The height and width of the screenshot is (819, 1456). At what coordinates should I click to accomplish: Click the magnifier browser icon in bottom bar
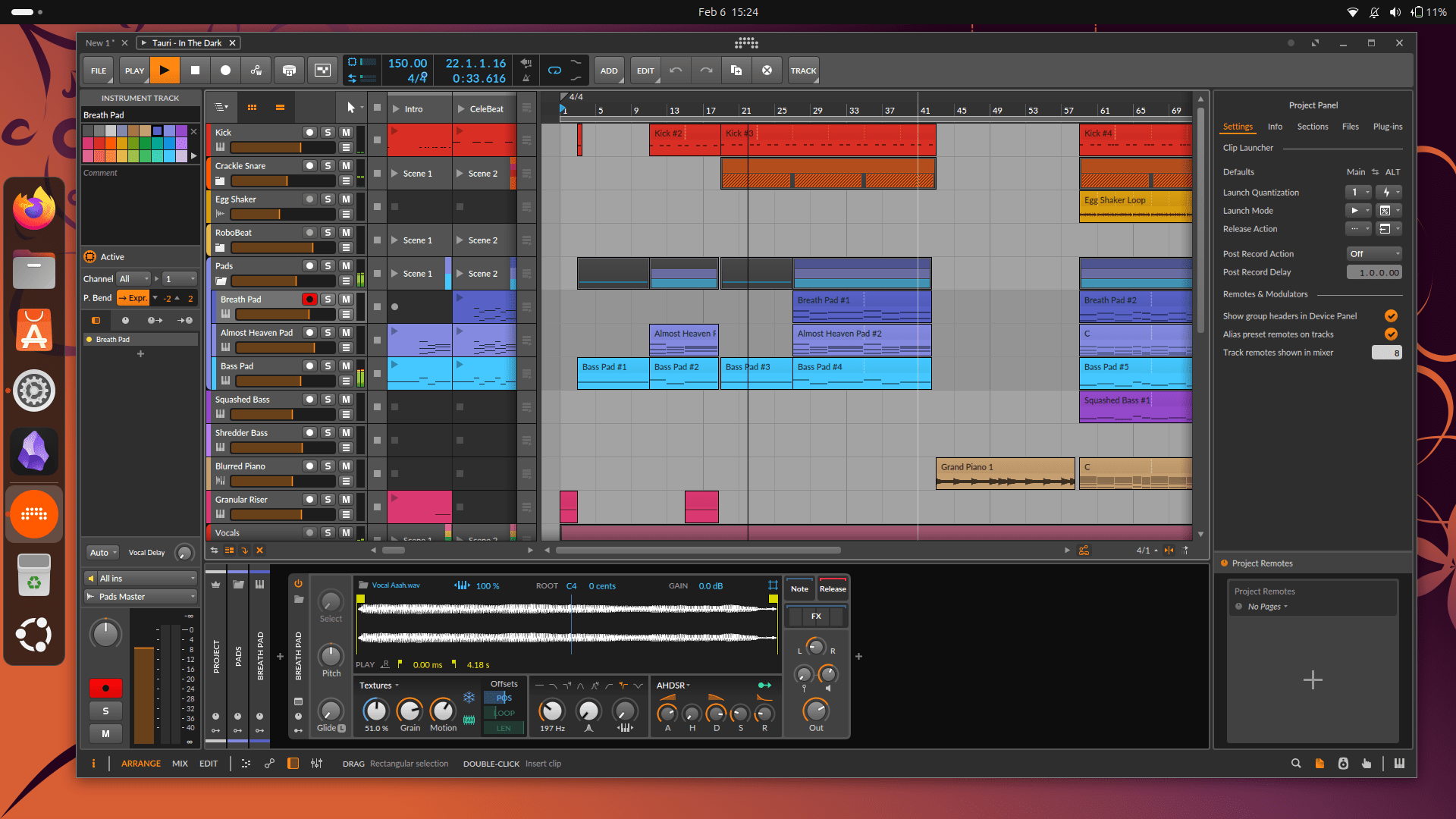1296,764
